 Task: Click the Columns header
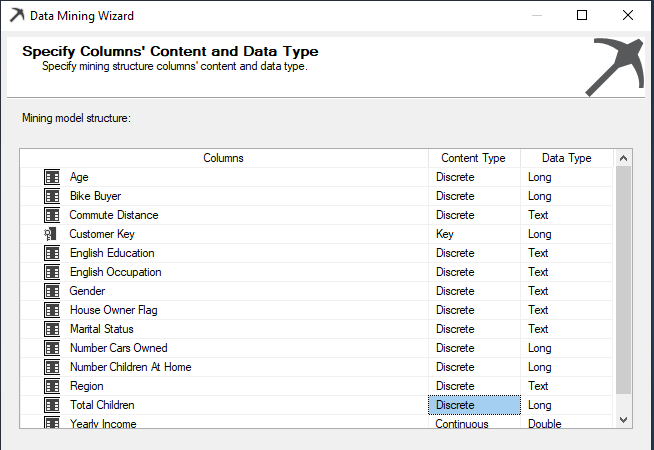click(223, 158)
